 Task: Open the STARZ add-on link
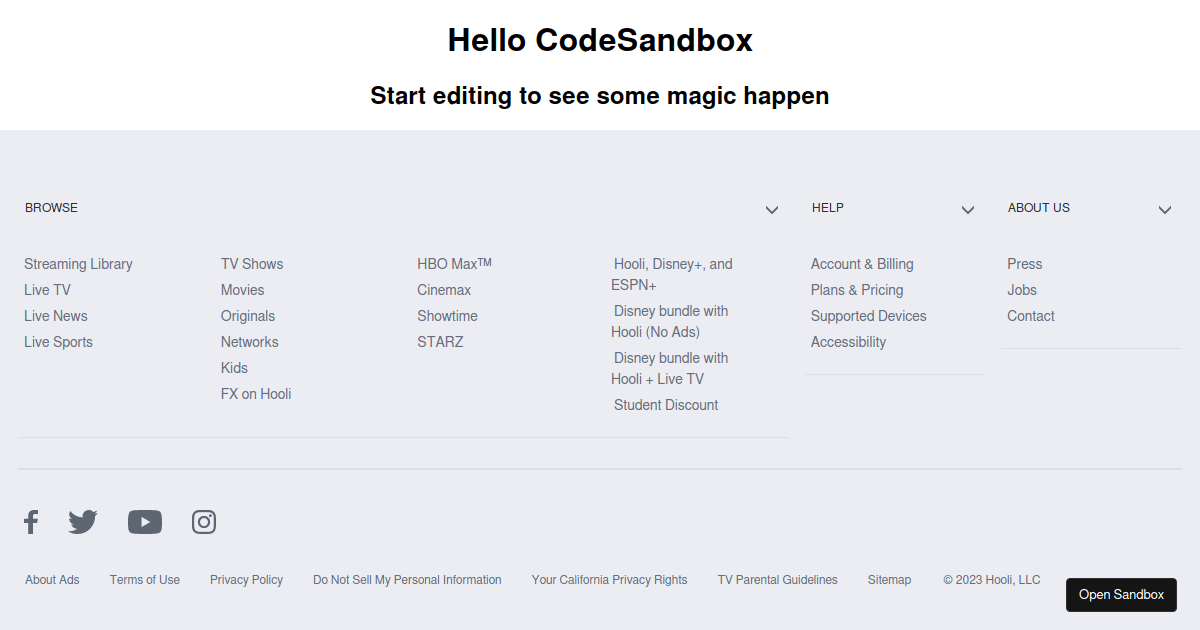(440, 341)
